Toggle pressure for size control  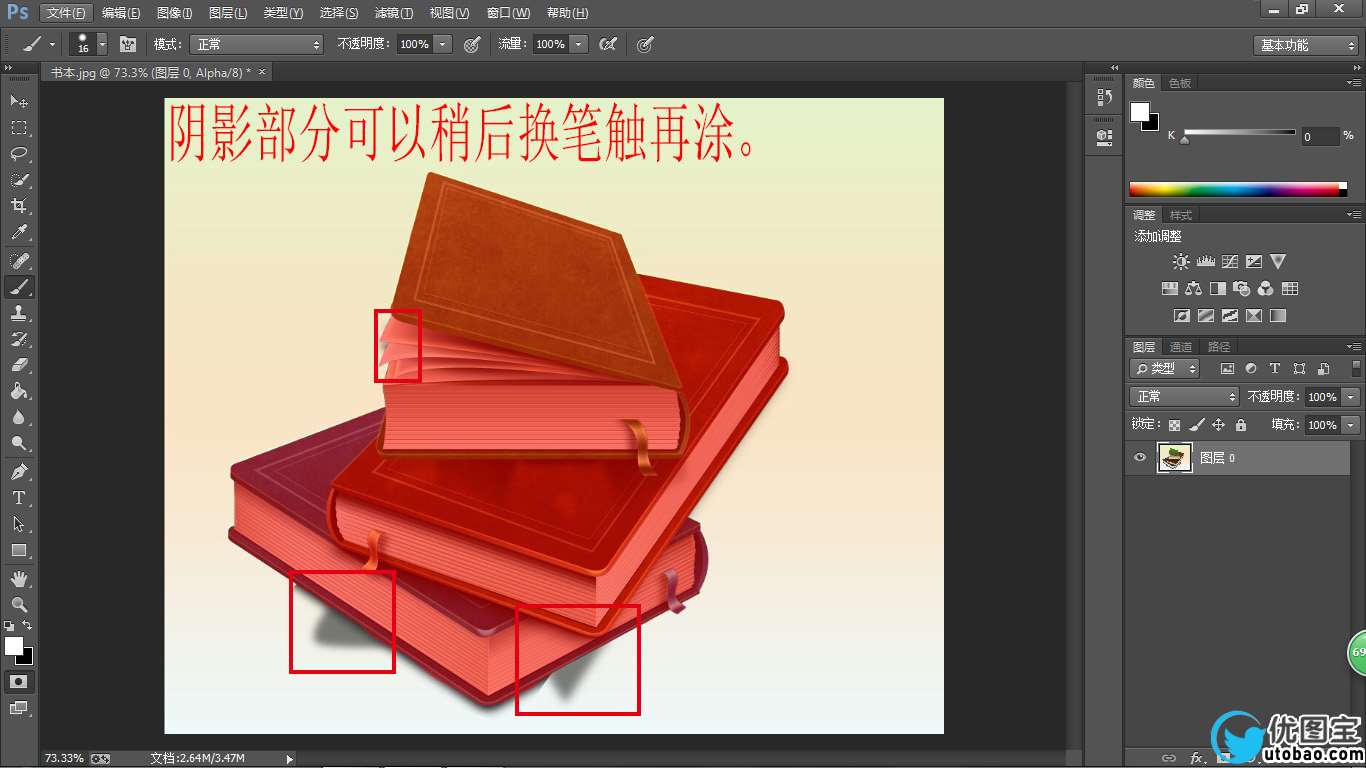tap(646, 44)
